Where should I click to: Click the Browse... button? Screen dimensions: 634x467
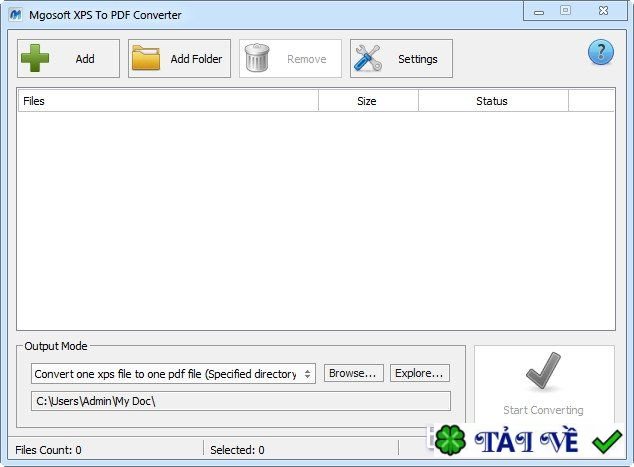(353, 373)
